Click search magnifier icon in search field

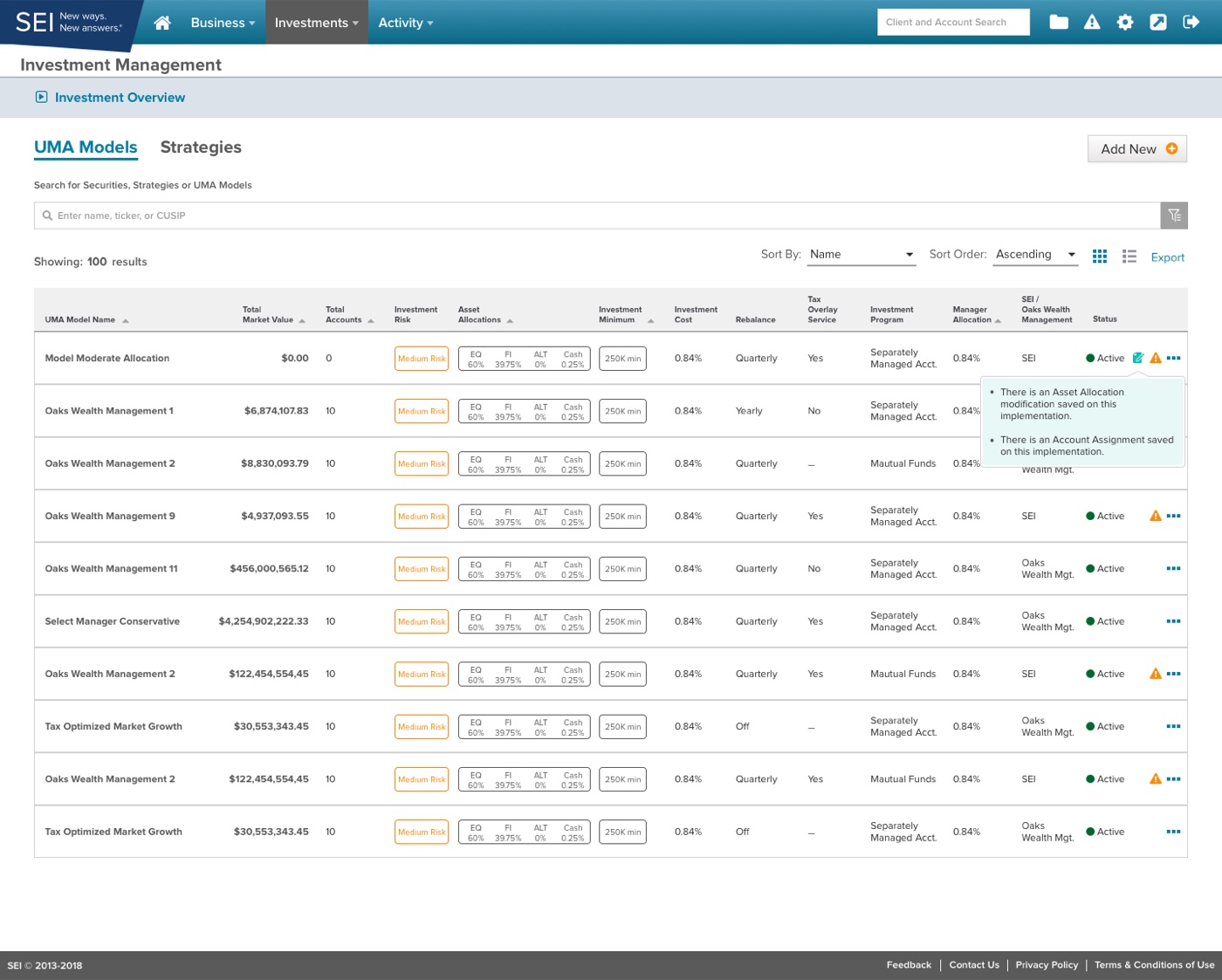click(x=47, y=216)
